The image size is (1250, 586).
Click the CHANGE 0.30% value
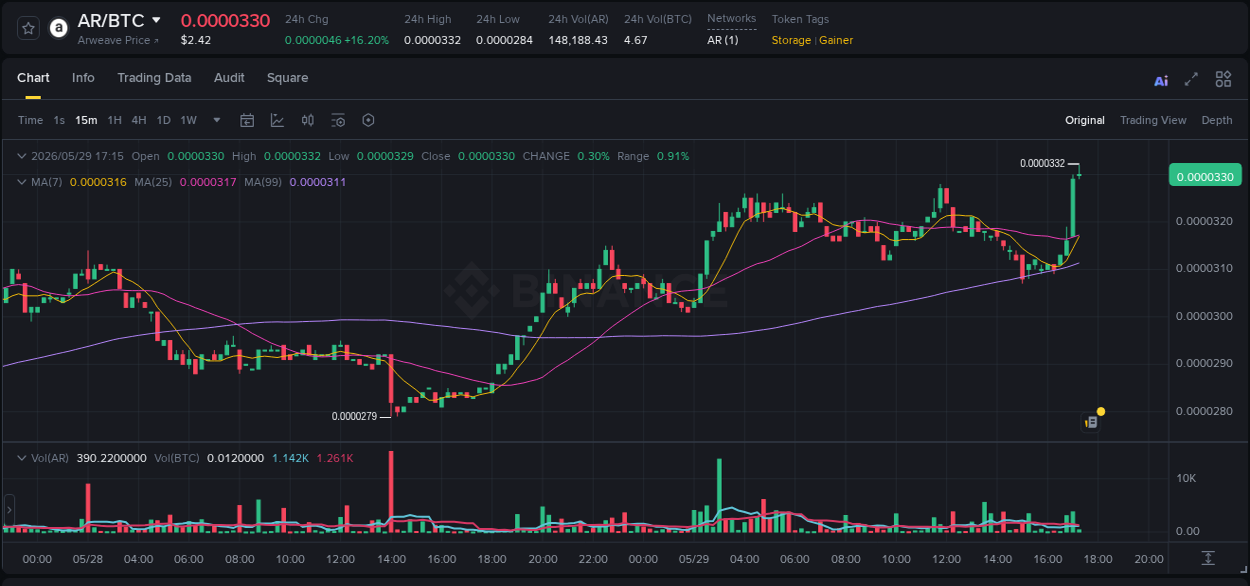(x=593, y=156)
